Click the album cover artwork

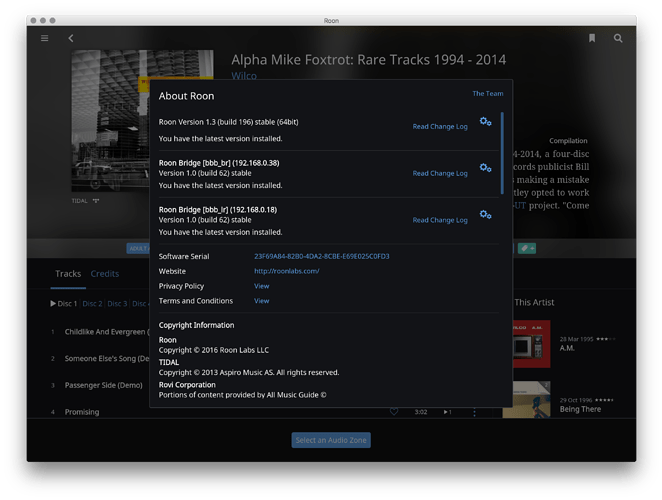(111, 121)
